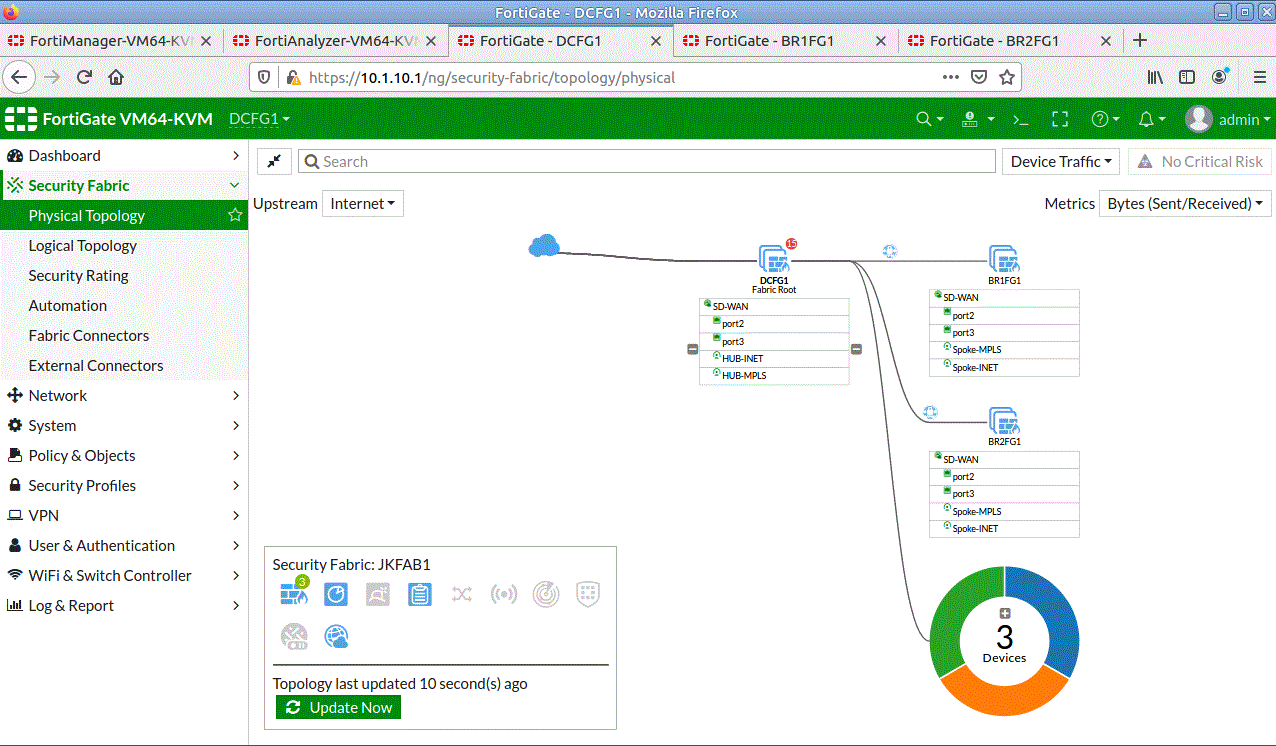Image resolution: width=1276 pixels, height=746 pixels.
Task: Click the greyed FortiClient EMS icon in panel
Action: tap(378, 594)
